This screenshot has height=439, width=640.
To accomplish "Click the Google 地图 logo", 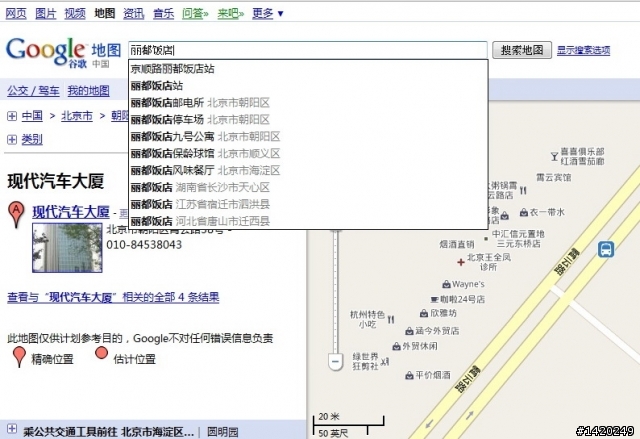I will tap(64, 52).
